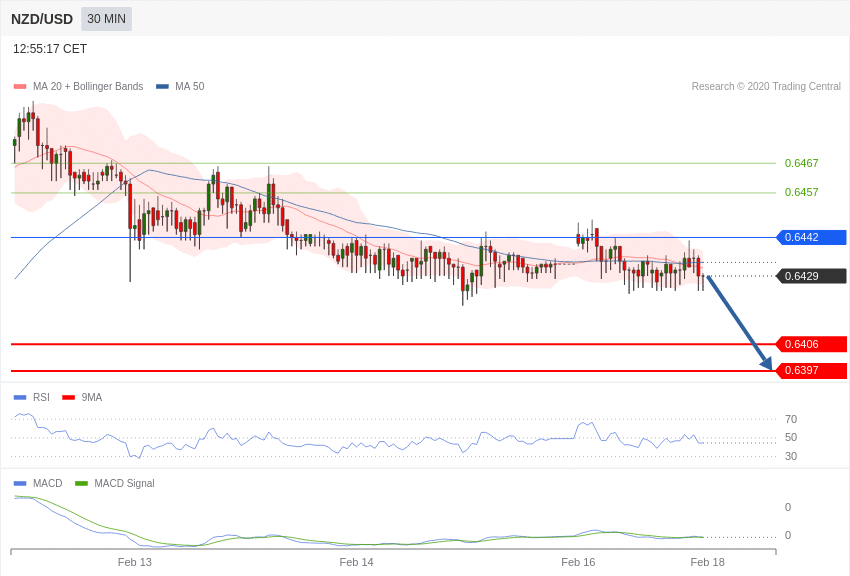Click the MA 50 legend label
Image resolution: width=850 pixels, height=576 pixels.
[189, 86]
